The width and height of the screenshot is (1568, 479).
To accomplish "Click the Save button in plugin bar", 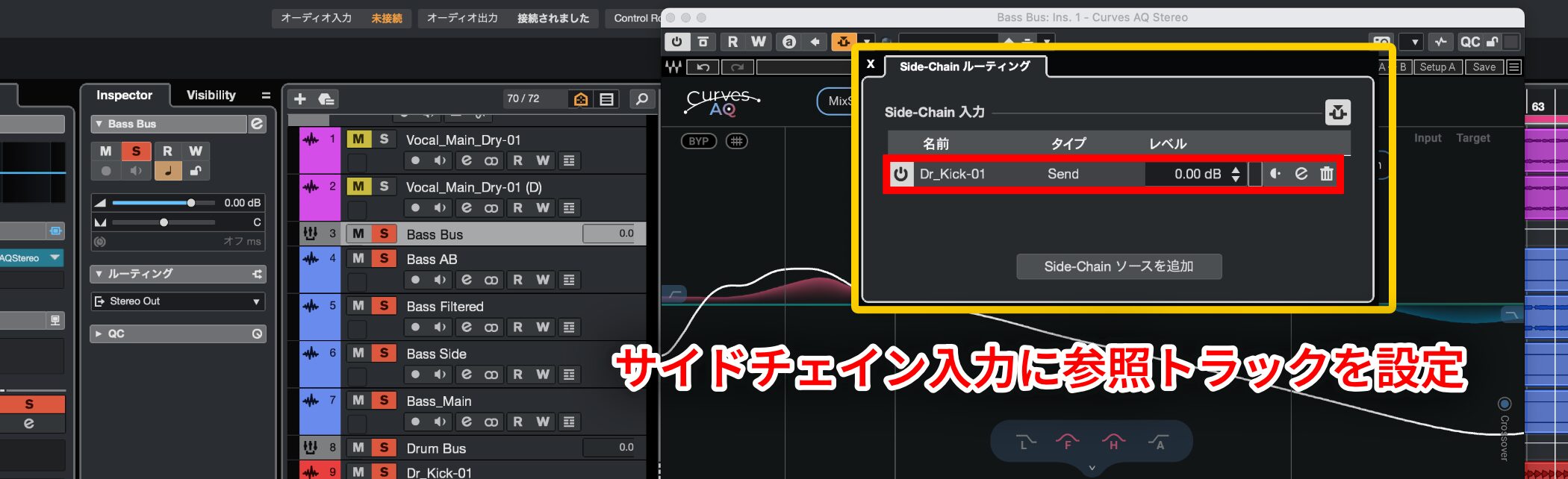I will pos(1484,67).
